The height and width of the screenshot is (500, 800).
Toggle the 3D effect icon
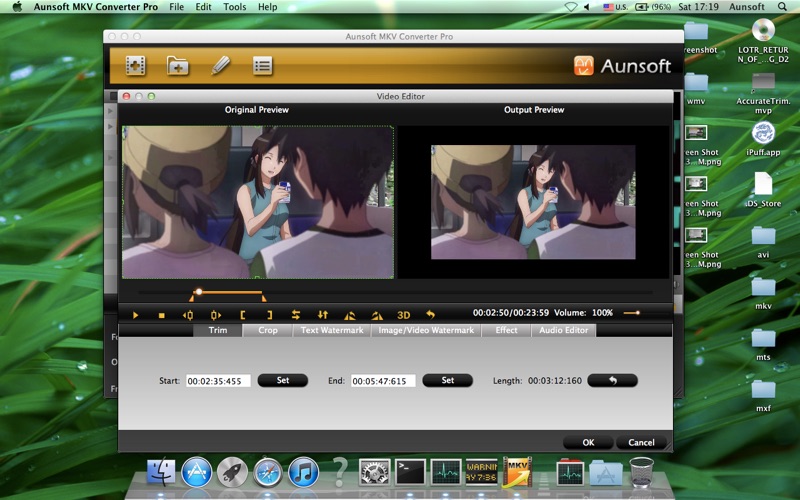[x=404, y=315]
